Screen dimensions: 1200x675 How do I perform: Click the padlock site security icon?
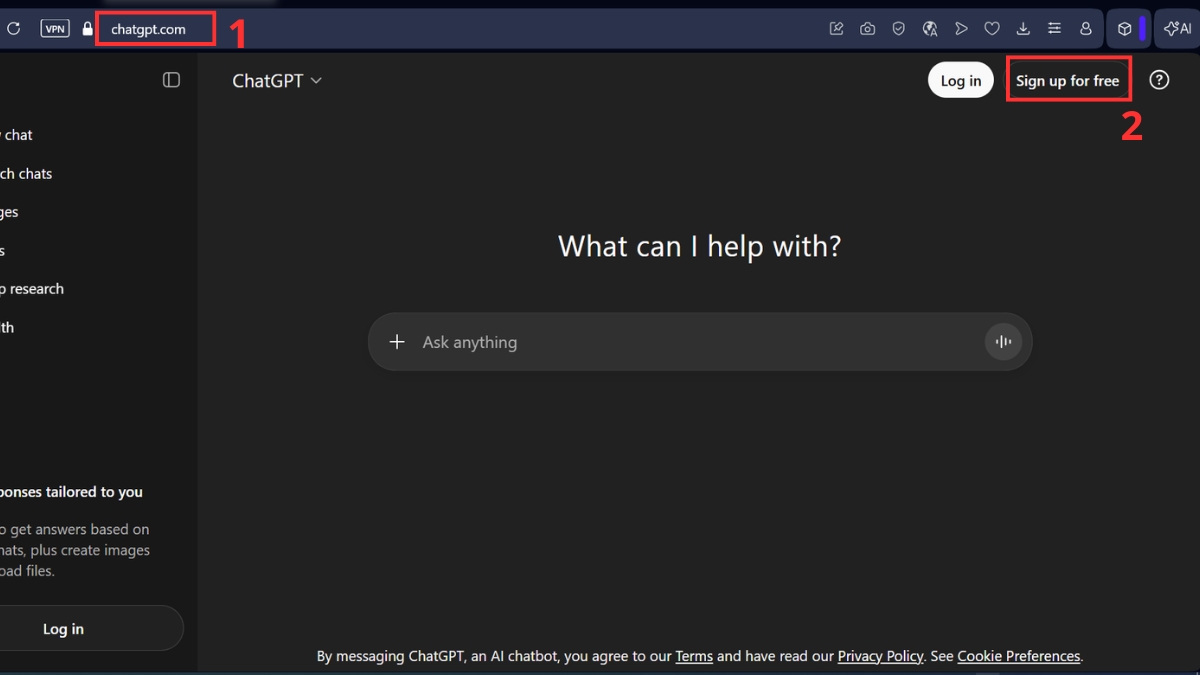87,29
